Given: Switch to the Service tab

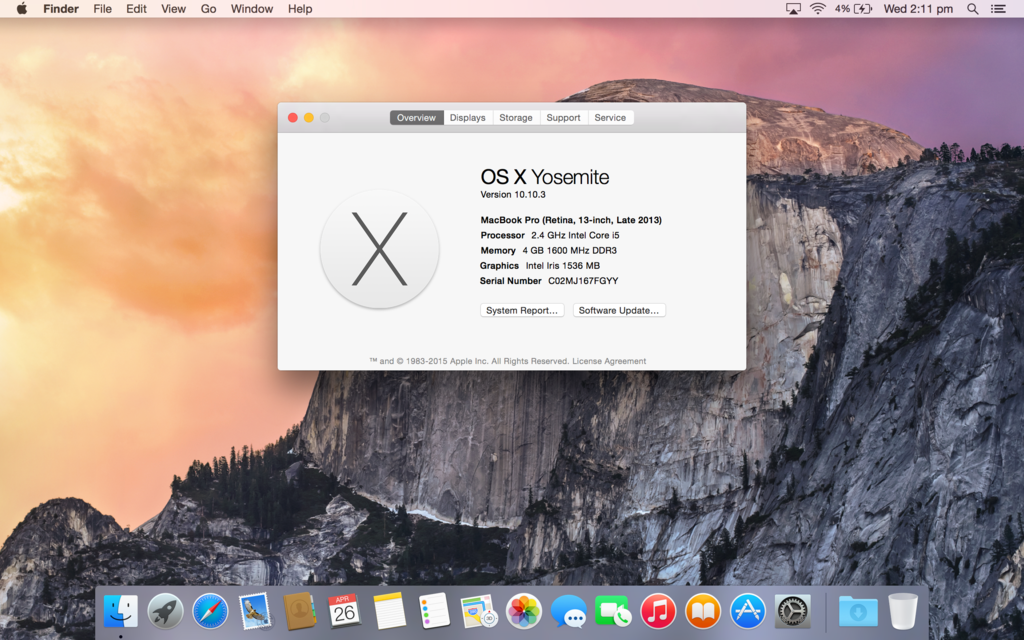Looking at the screenshot, I should 610,118.
